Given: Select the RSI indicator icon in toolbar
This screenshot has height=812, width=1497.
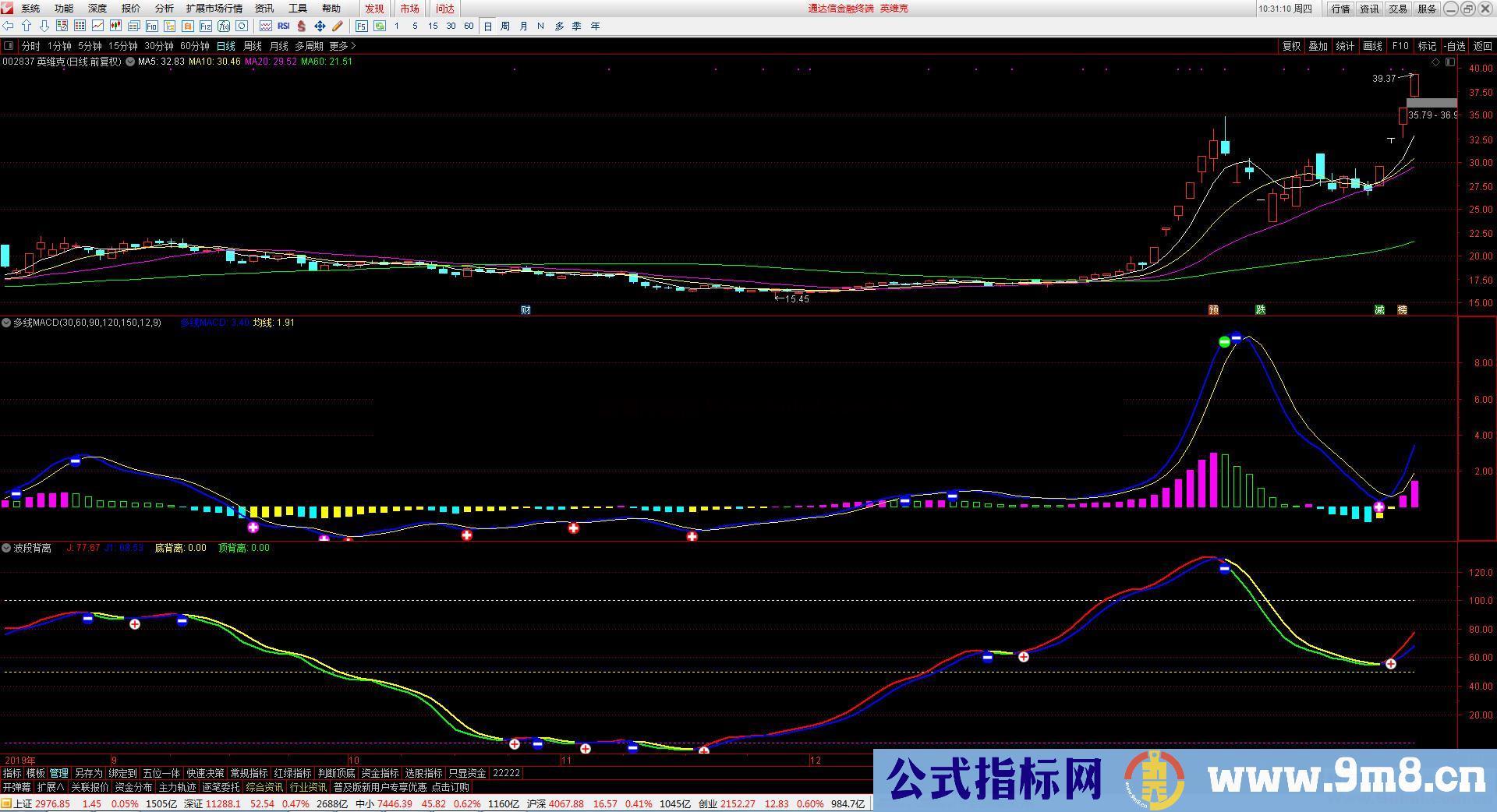Looking at the screenshot, I should pyautogui.click(x=283, y=26).
